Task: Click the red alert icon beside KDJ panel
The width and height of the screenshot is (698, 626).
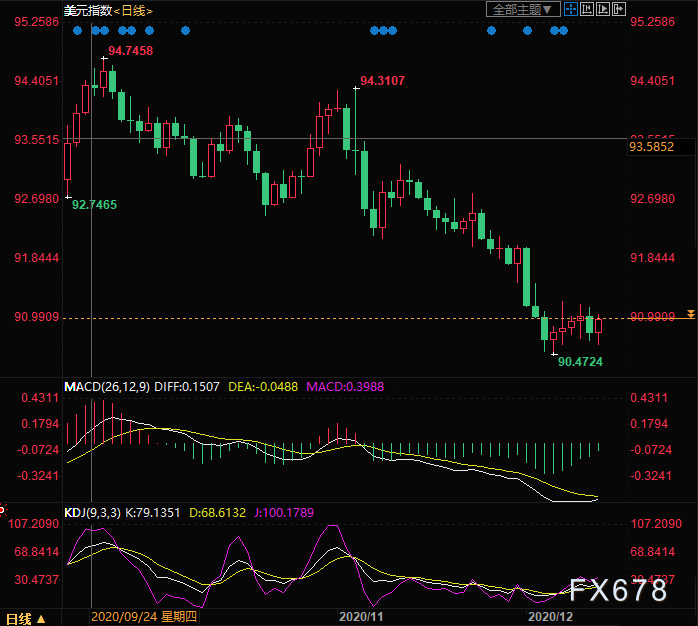Action: tap(2, 510)
